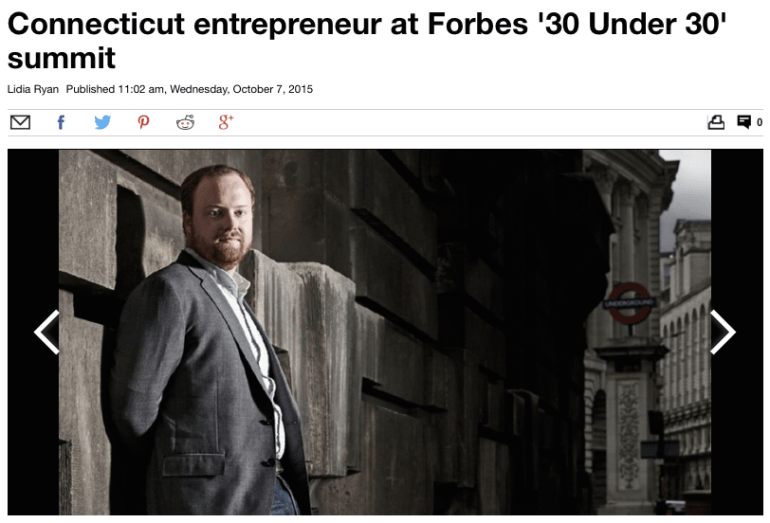Print the article using the printer icon
The width and height of the screenshot is (770, 523).
click(x=716, y=122)
